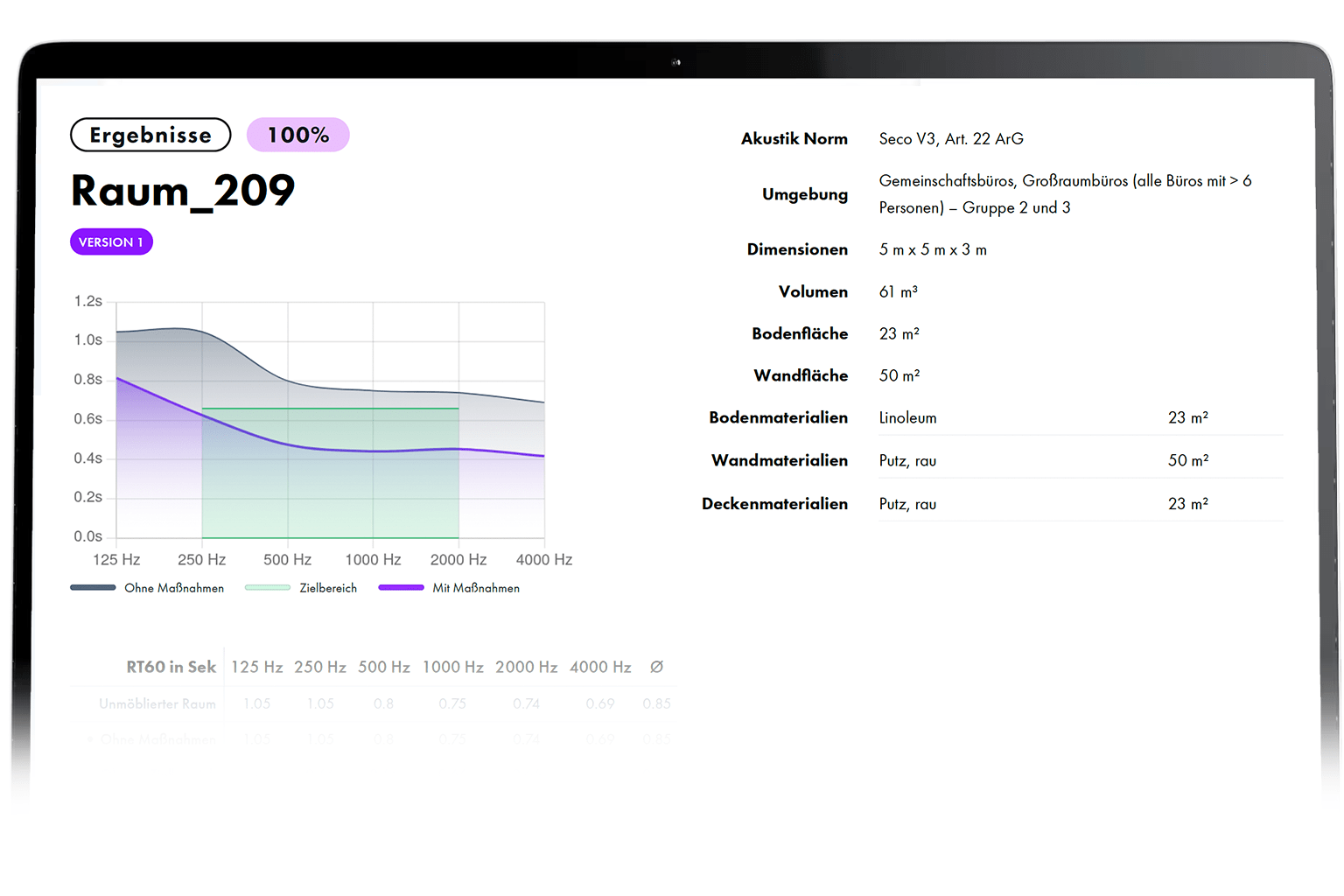Screen dimensions: 1344x896
Task: Click the 100% progress badge
Action: click(x=297, y=135)
